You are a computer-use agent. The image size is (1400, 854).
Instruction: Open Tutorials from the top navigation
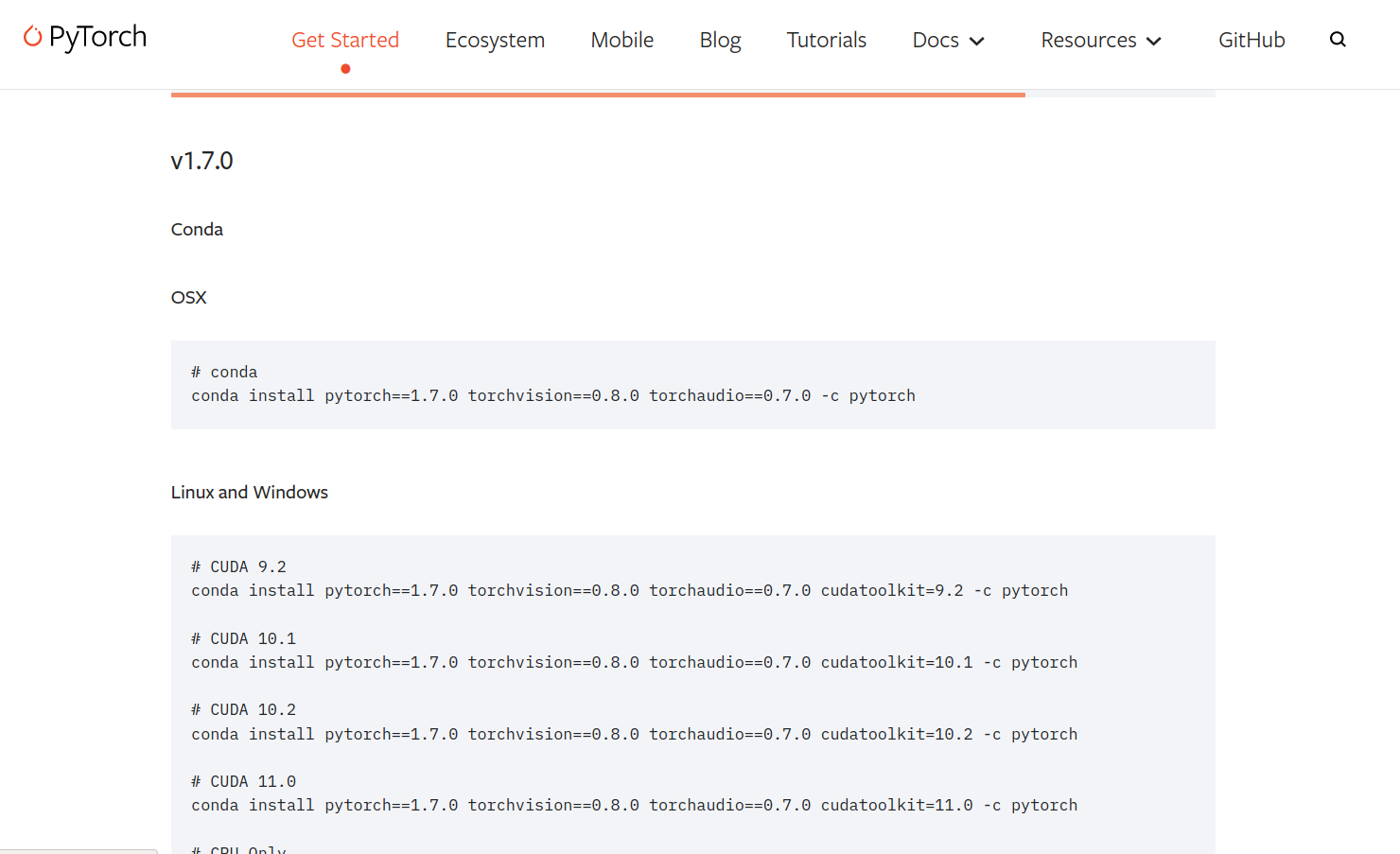coord(827,40)
